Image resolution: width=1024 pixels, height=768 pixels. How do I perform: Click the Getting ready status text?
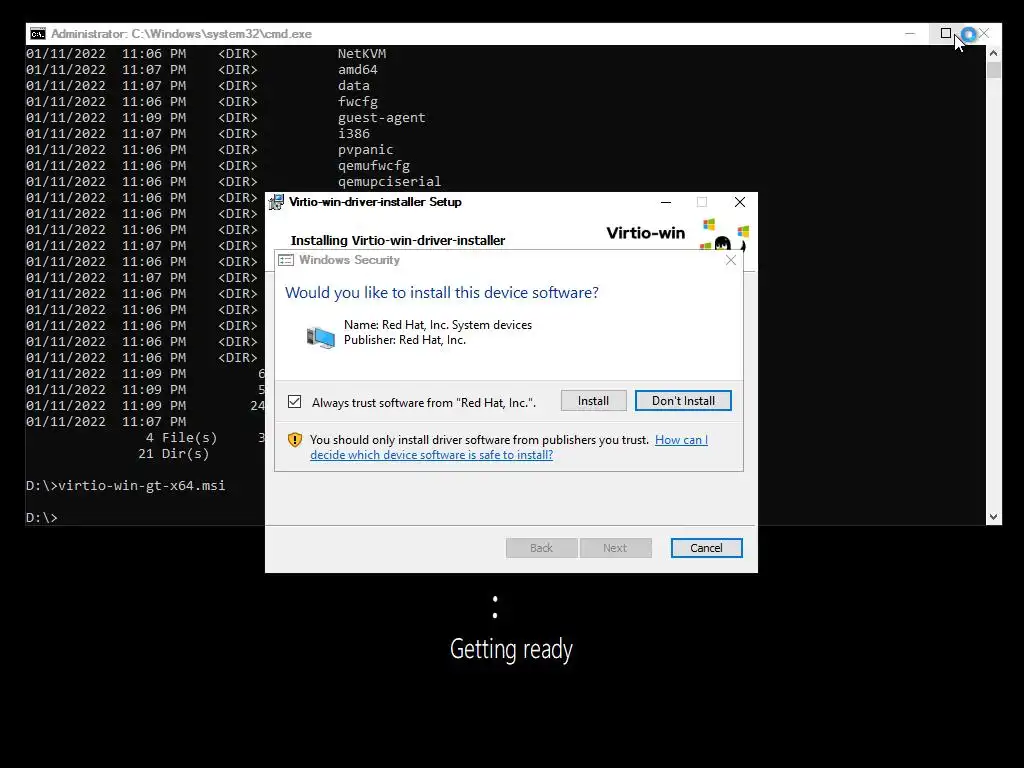[x=511, y=649]
